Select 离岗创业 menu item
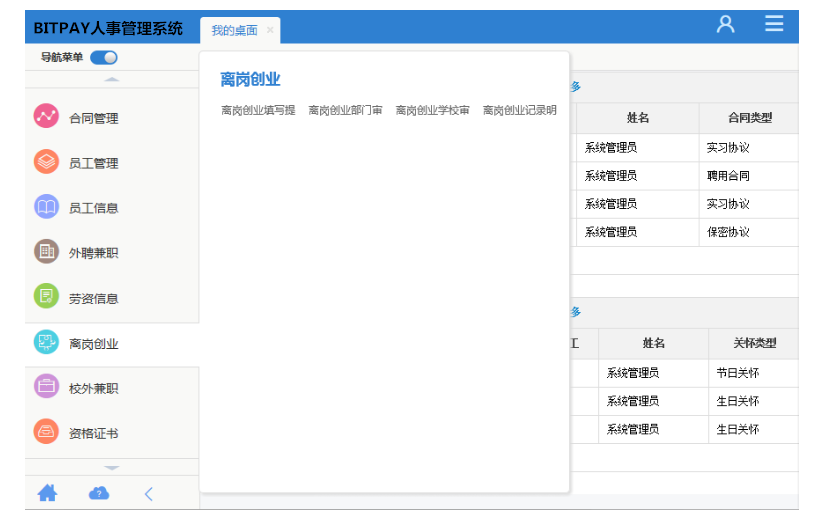 94,344
